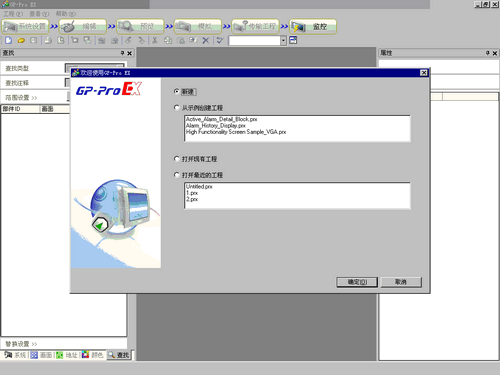Click the New project toolbar icon

pyautogui.click(x=8, y=40)
